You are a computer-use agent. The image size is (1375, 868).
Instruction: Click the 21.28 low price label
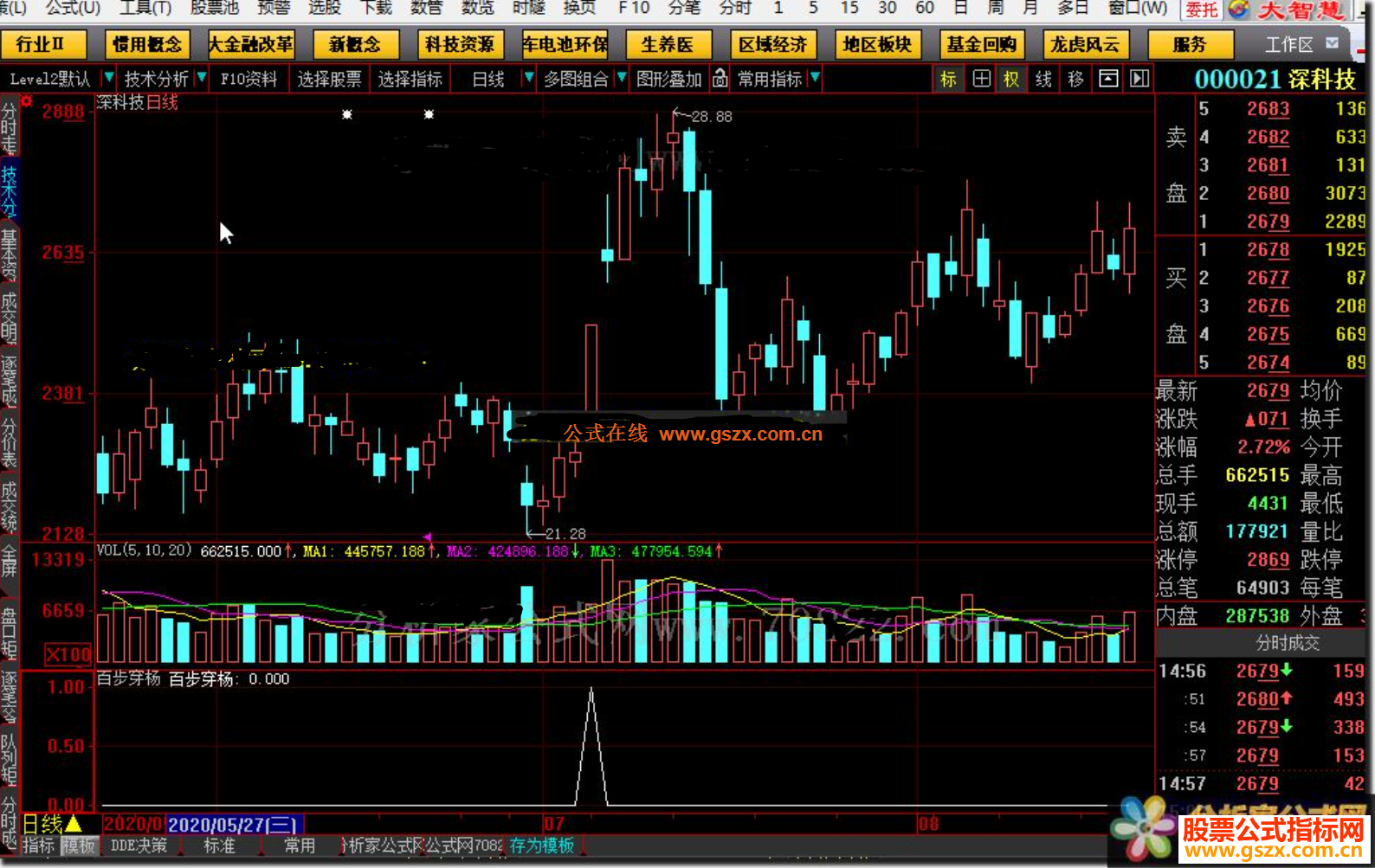[565, 534]
